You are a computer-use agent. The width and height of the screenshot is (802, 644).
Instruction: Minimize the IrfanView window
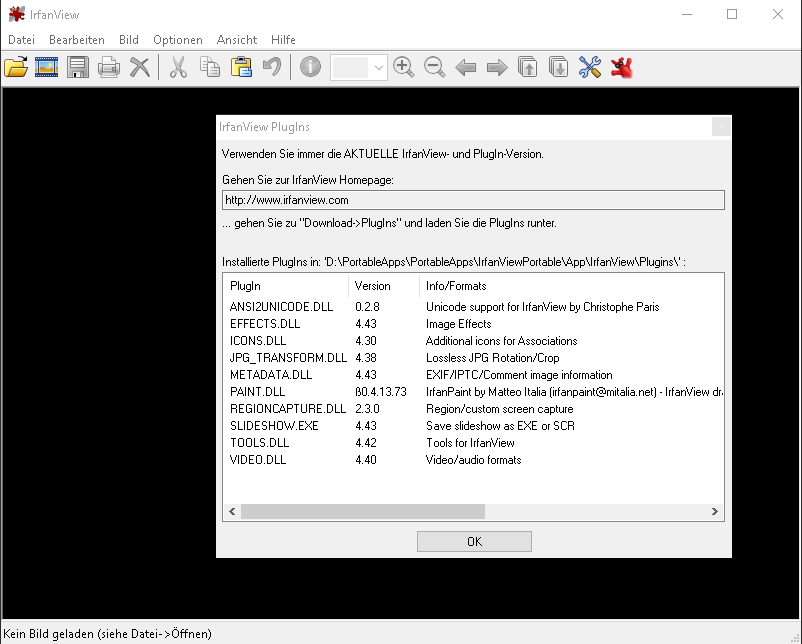tap(687, 14)
